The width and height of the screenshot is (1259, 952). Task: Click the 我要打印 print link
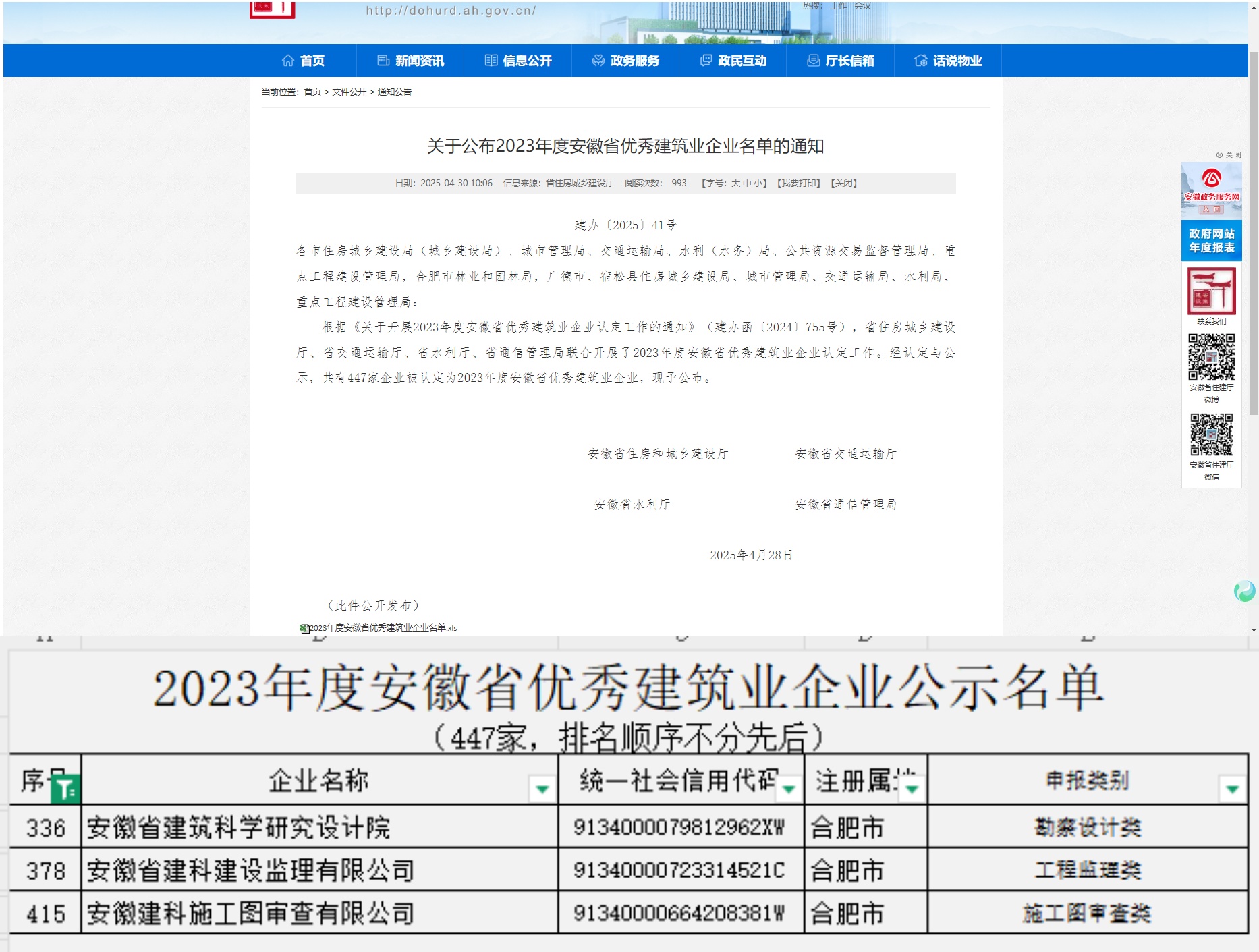click(x=799, y=183)
